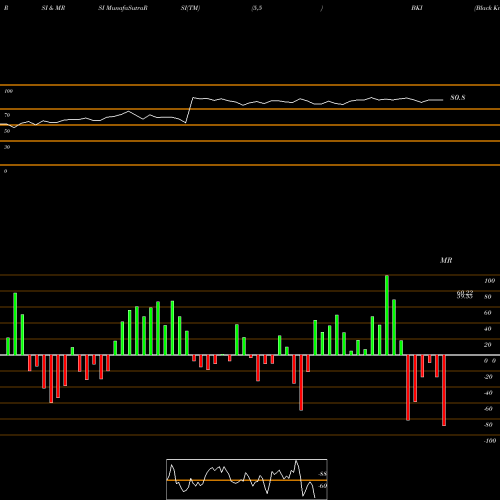Click the overlapping 69.22 value label in MR panel
Image resolution: width=500 pixels, height=500 pixels.
pos(465,294)
